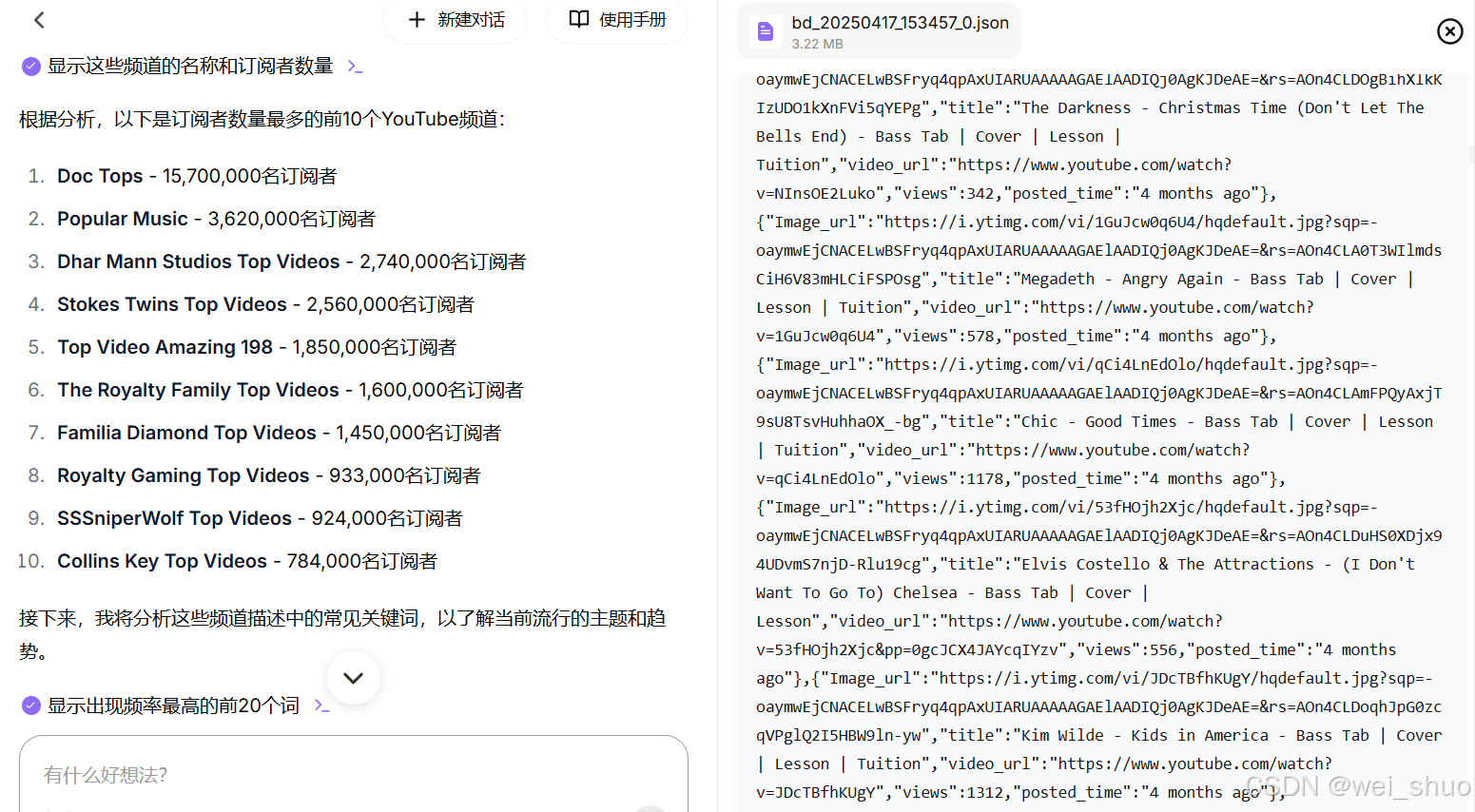1475x812 pixels.
Task: Click the bd_20250417_153457_0.json file name
Action: click(900, 23)
